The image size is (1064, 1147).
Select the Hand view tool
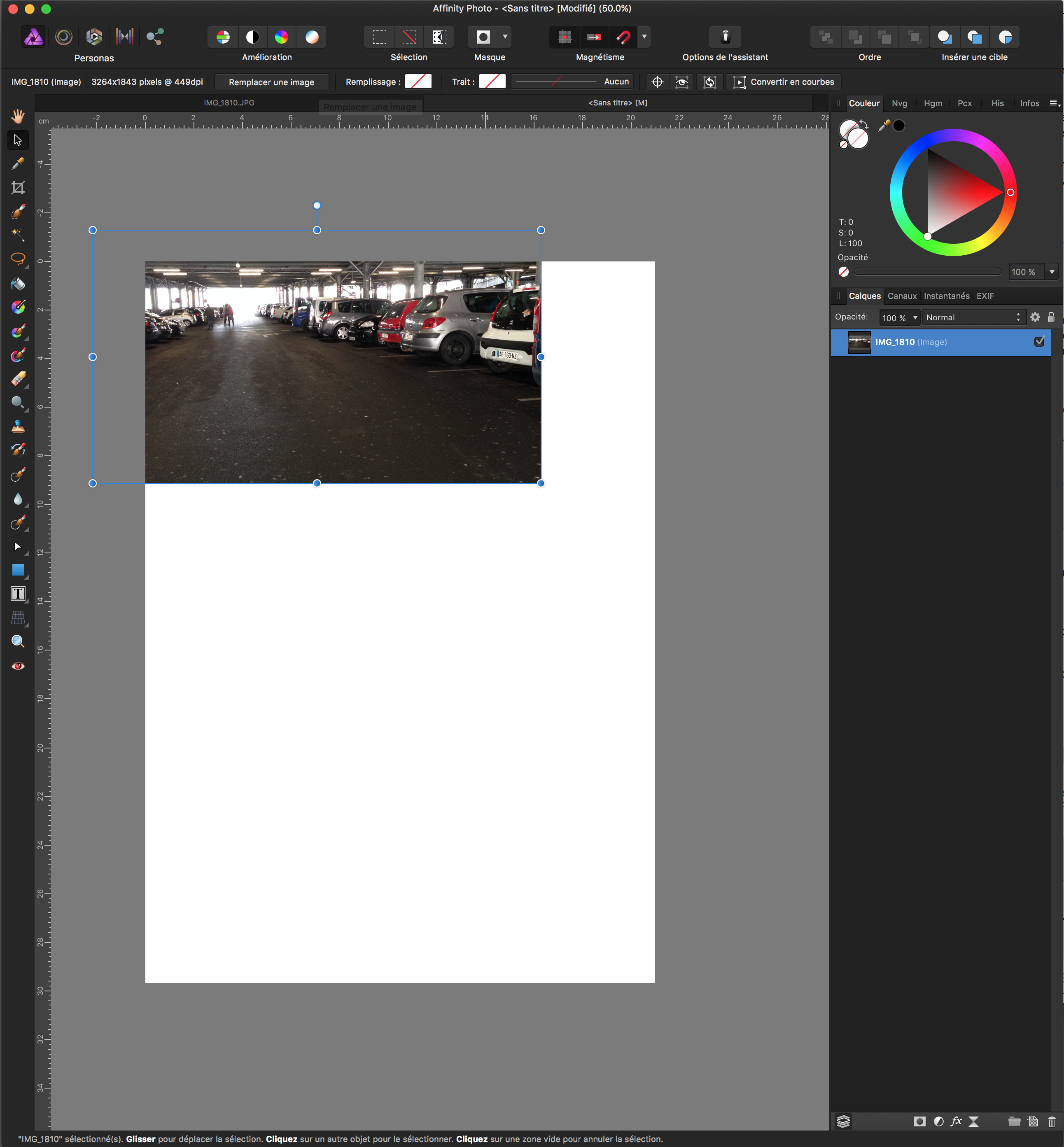pyautogui.click(x=18, y=116)
